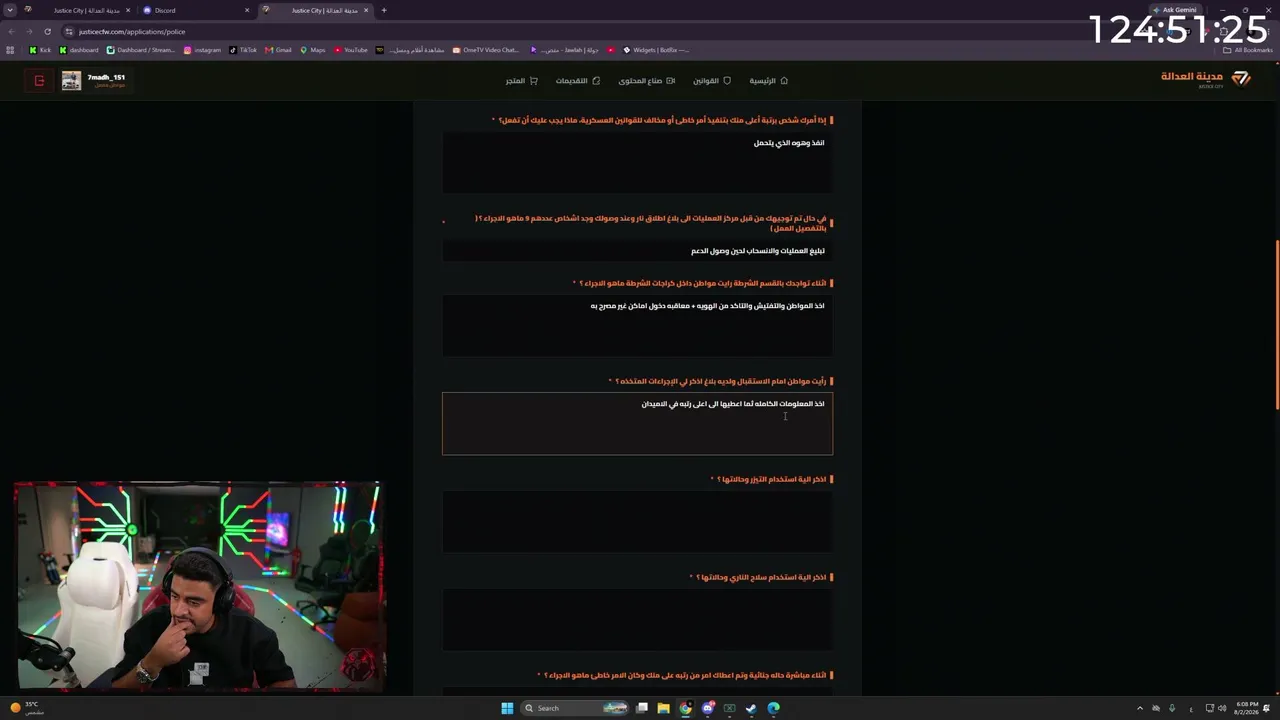Open the bookmarks apps grid icon
Image resolution: width=1280 pixels, height=720 pixels.
pyautogui.click(x=11, y=50)
